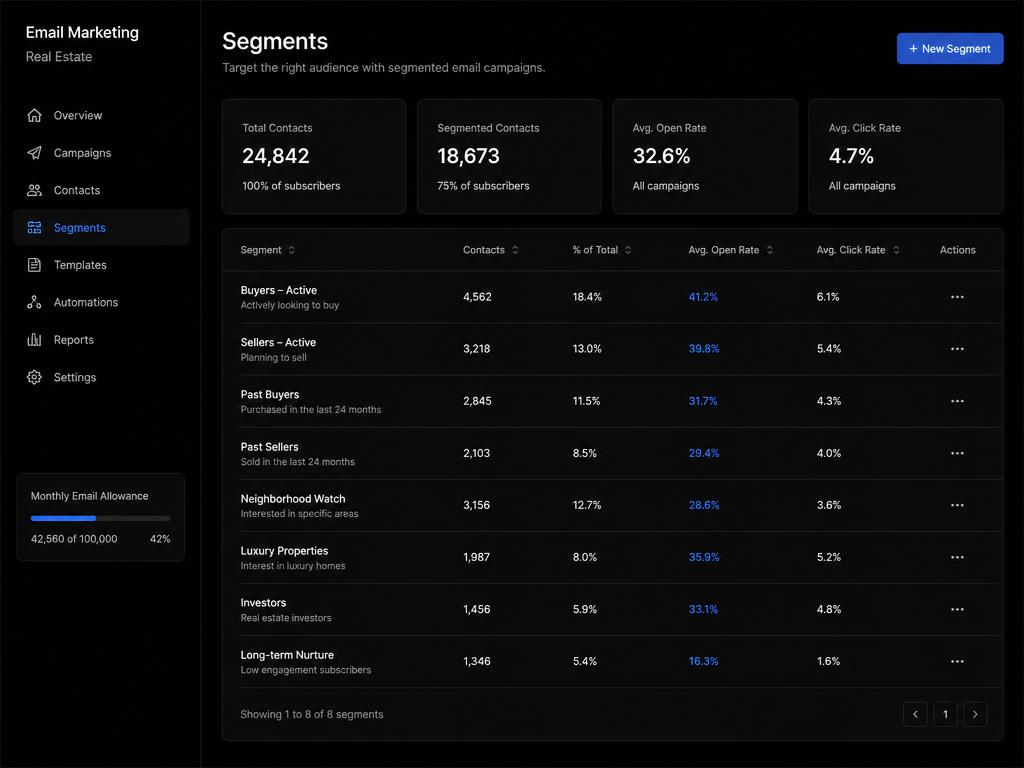The height and width of the screenshot is (768, 1024).
Task: Click the 4.8% click rate cell
Action: point(829,609)
